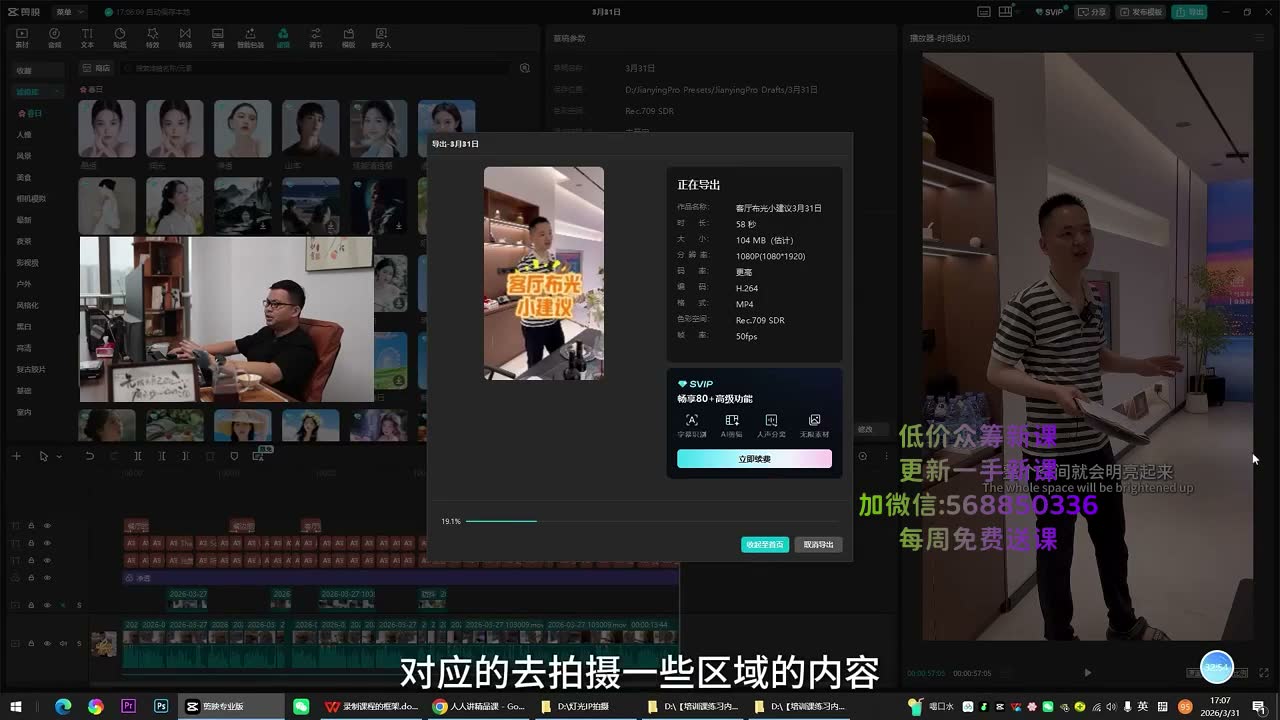
Task: Click the 分享 share button
Action: [x=1093, y=12]
